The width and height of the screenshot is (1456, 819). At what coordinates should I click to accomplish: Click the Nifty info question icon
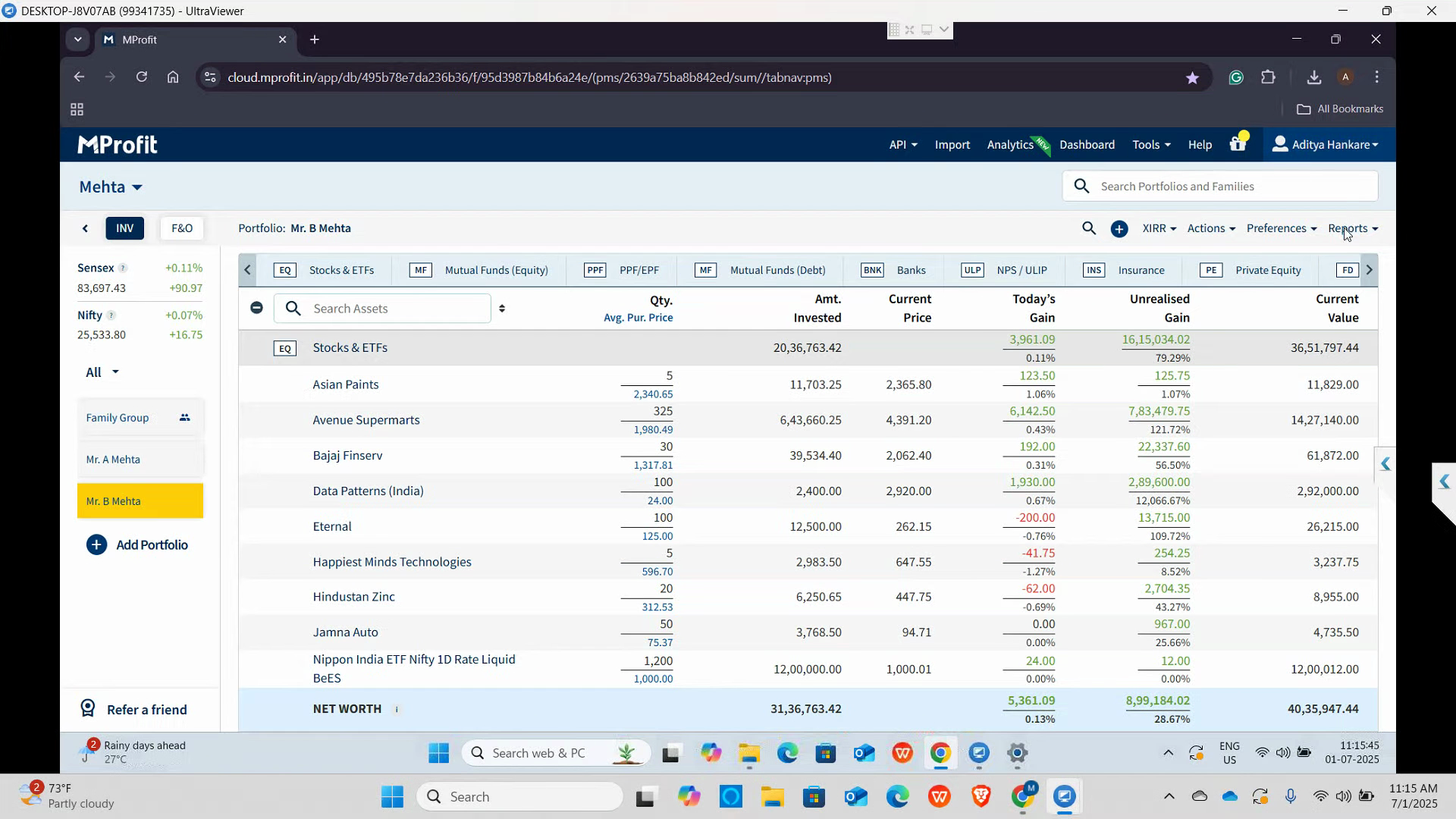[111, 315]
